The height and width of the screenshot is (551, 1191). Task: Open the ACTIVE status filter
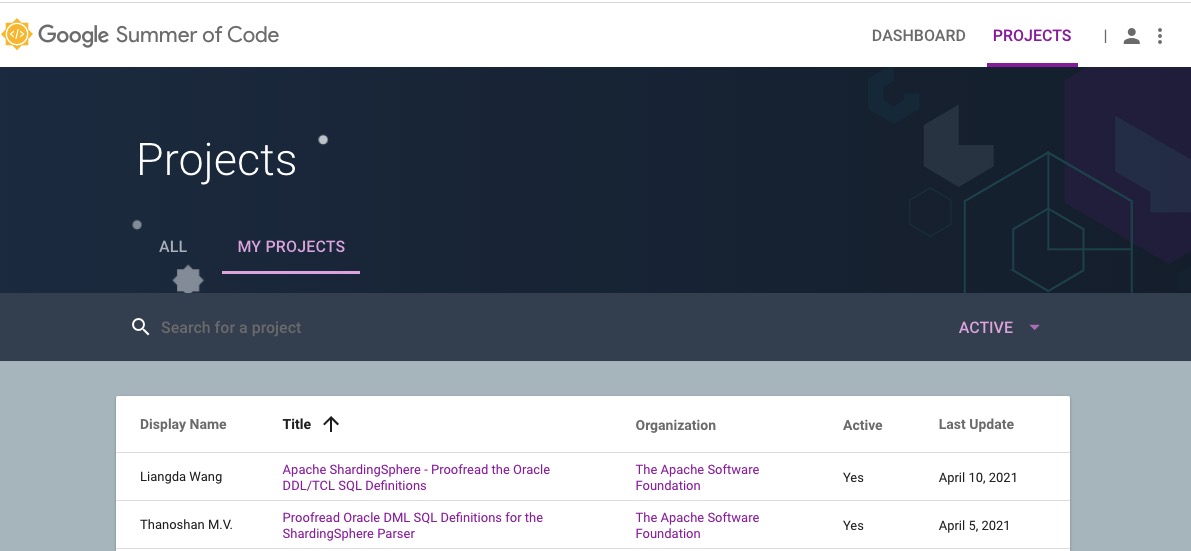click(x=986, y=327)
